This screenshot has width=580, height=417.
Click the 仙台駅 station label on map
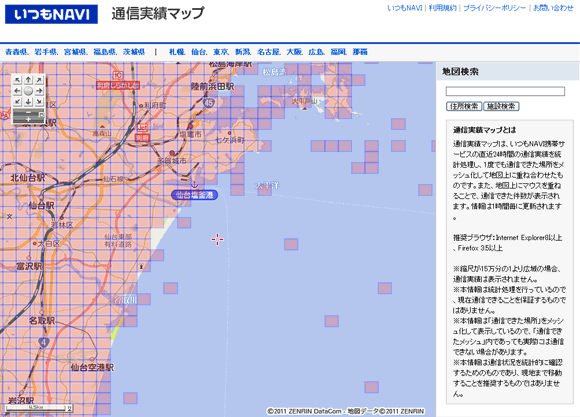(x=41, y=206)
